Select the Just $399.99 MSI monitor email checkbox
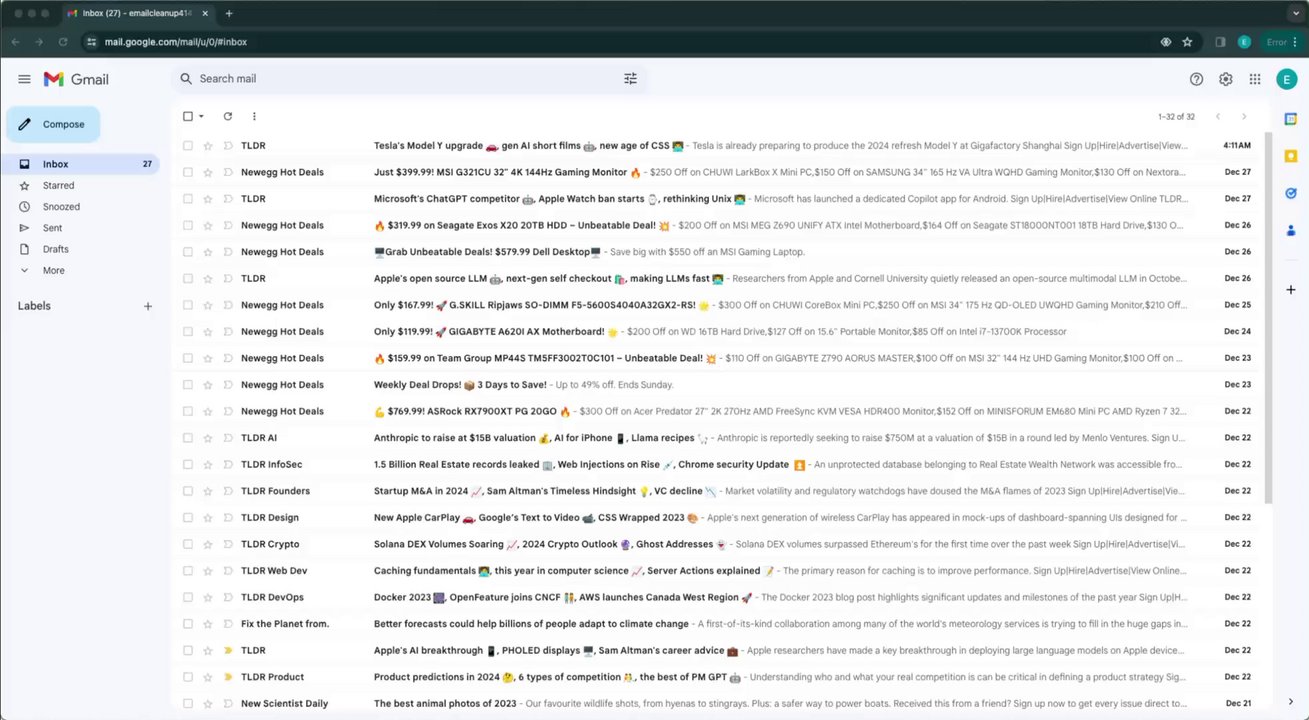 pos(187,172)
